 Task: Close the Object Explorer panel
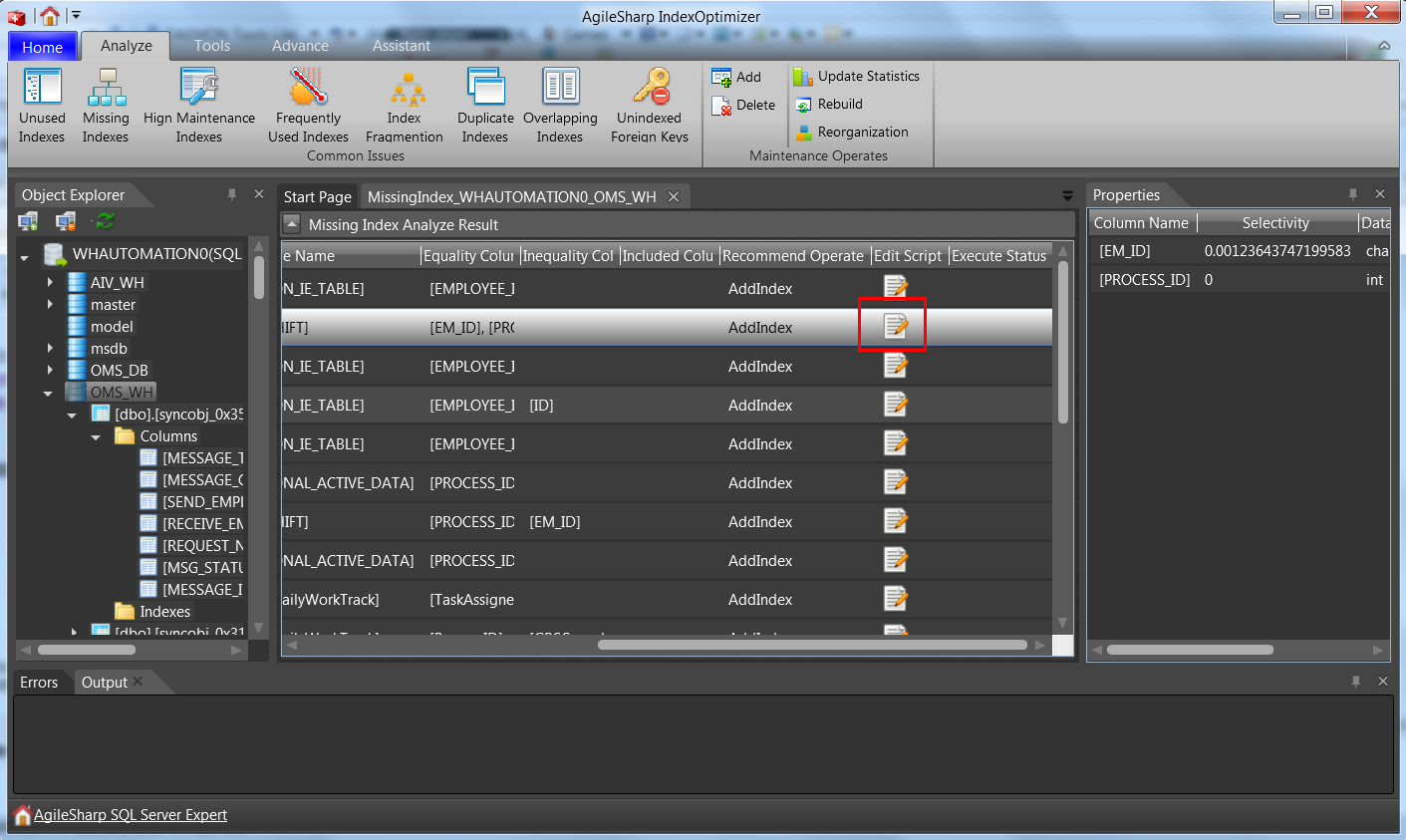point(259,194)
